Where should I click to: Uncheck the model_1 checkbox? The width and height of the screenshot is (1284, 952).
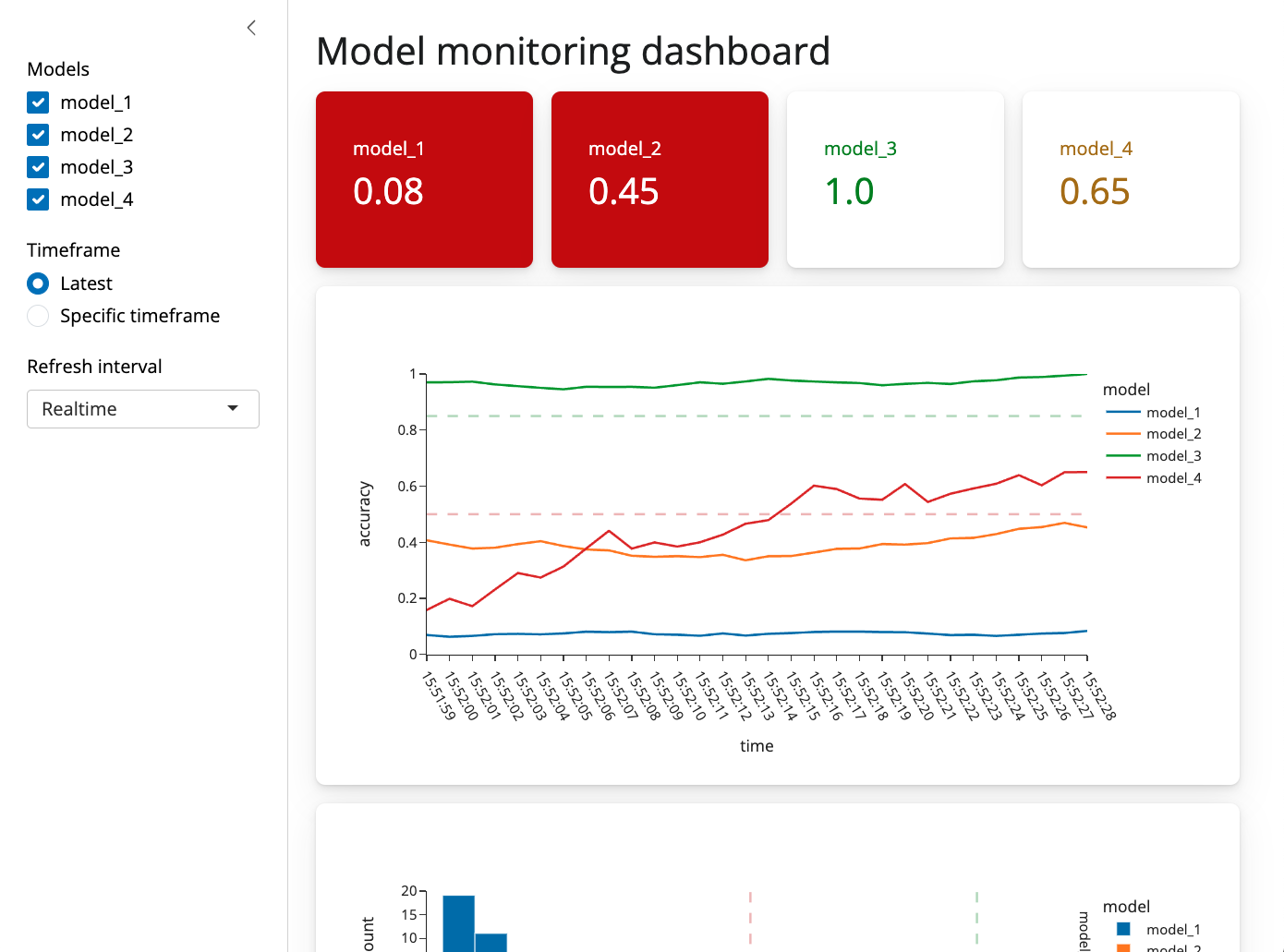coord(38,102)
